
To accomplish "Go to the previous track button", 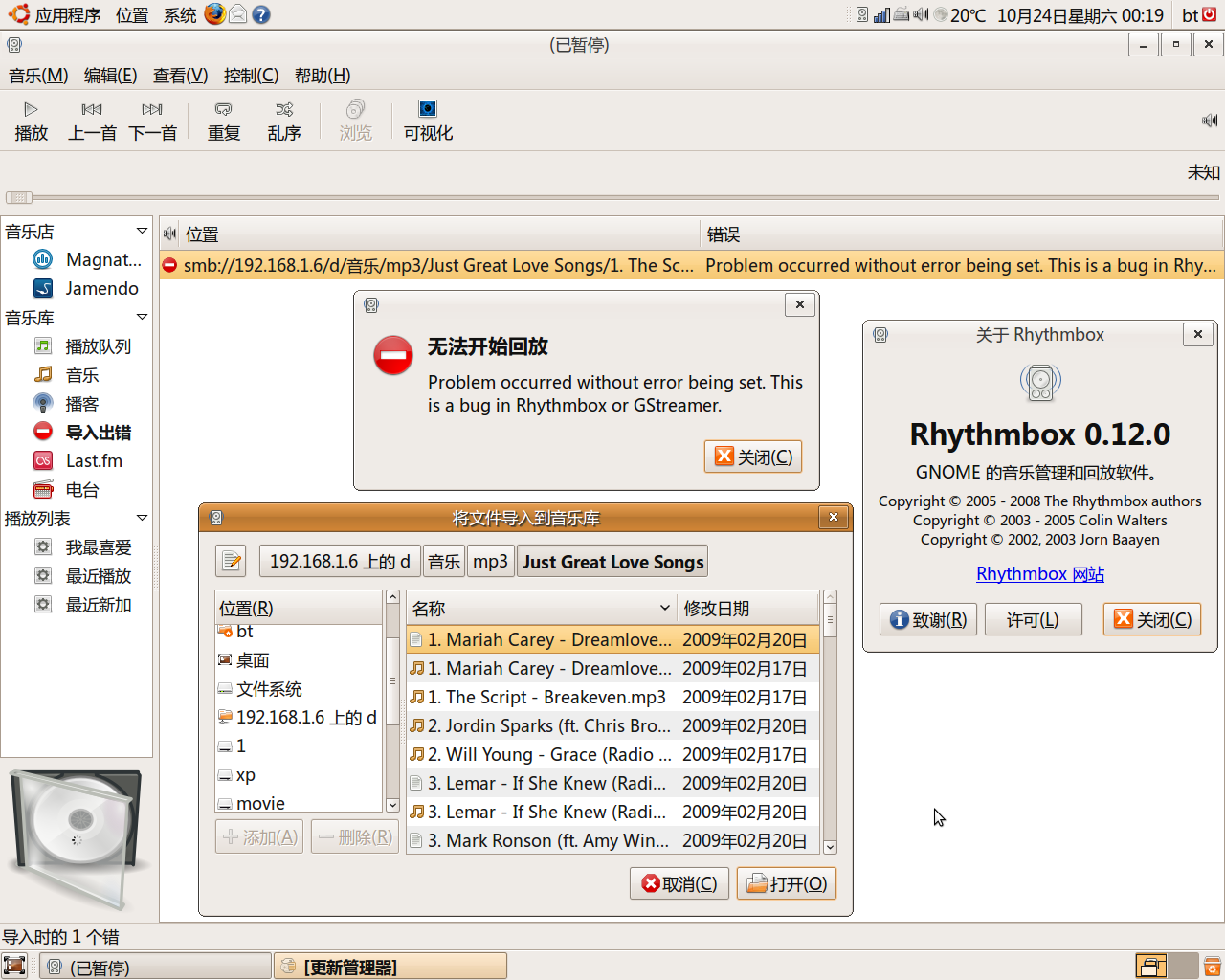I will 92,121.
